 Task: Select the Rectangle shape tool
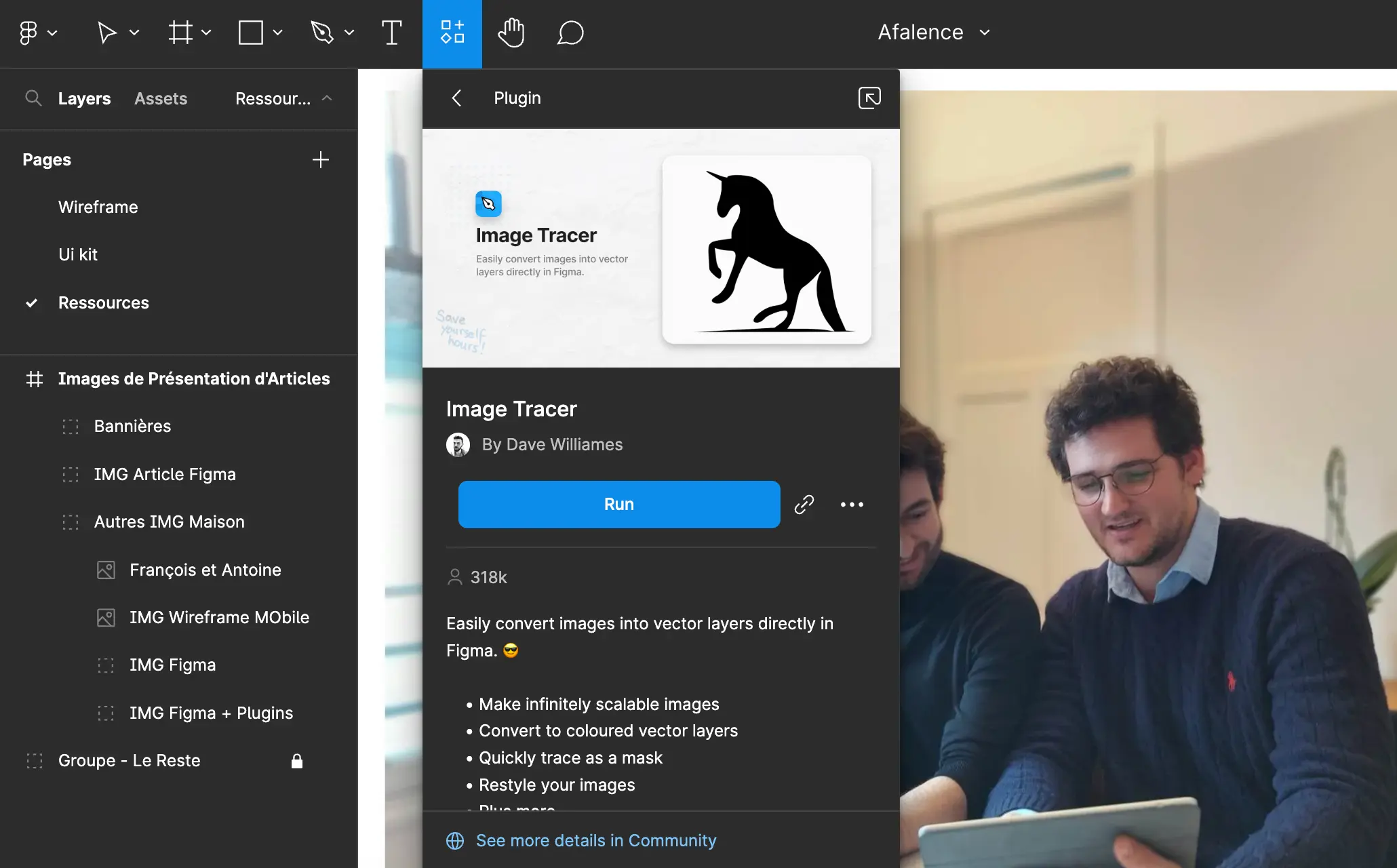click(251, 33)
